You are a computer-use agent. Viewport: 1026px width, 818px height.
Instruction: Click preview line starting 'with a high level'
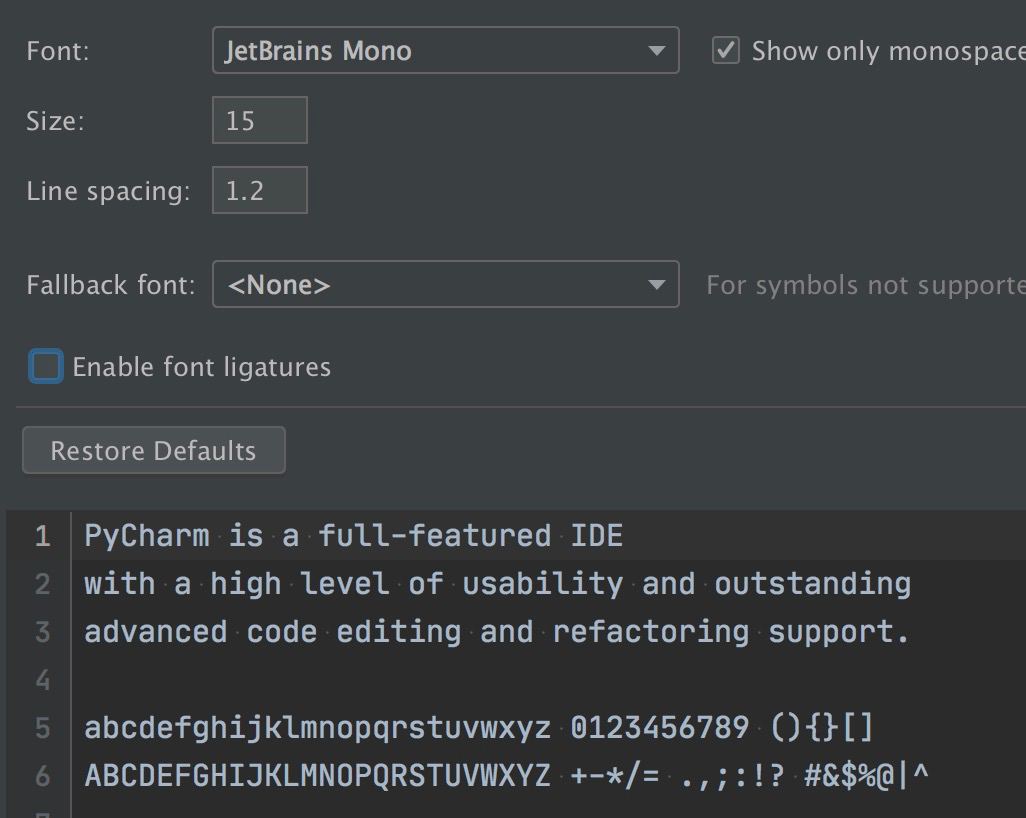click(x=497, y=584)
